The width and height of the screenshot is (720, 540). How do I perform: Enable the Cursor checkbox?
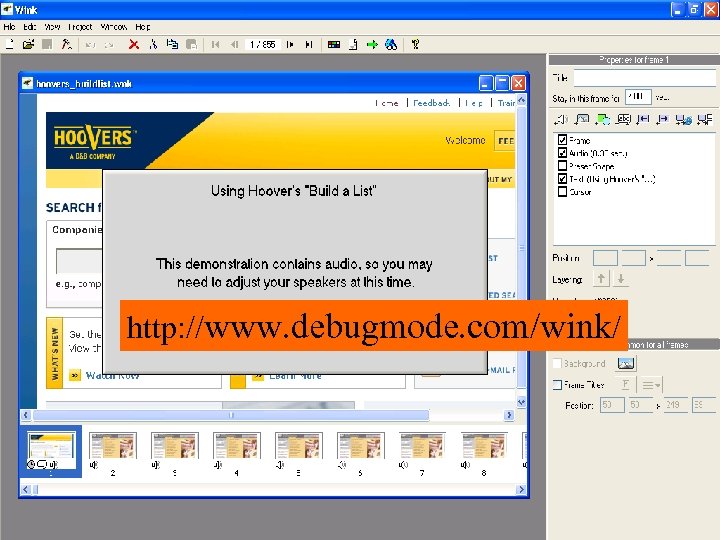click(562, 191)
